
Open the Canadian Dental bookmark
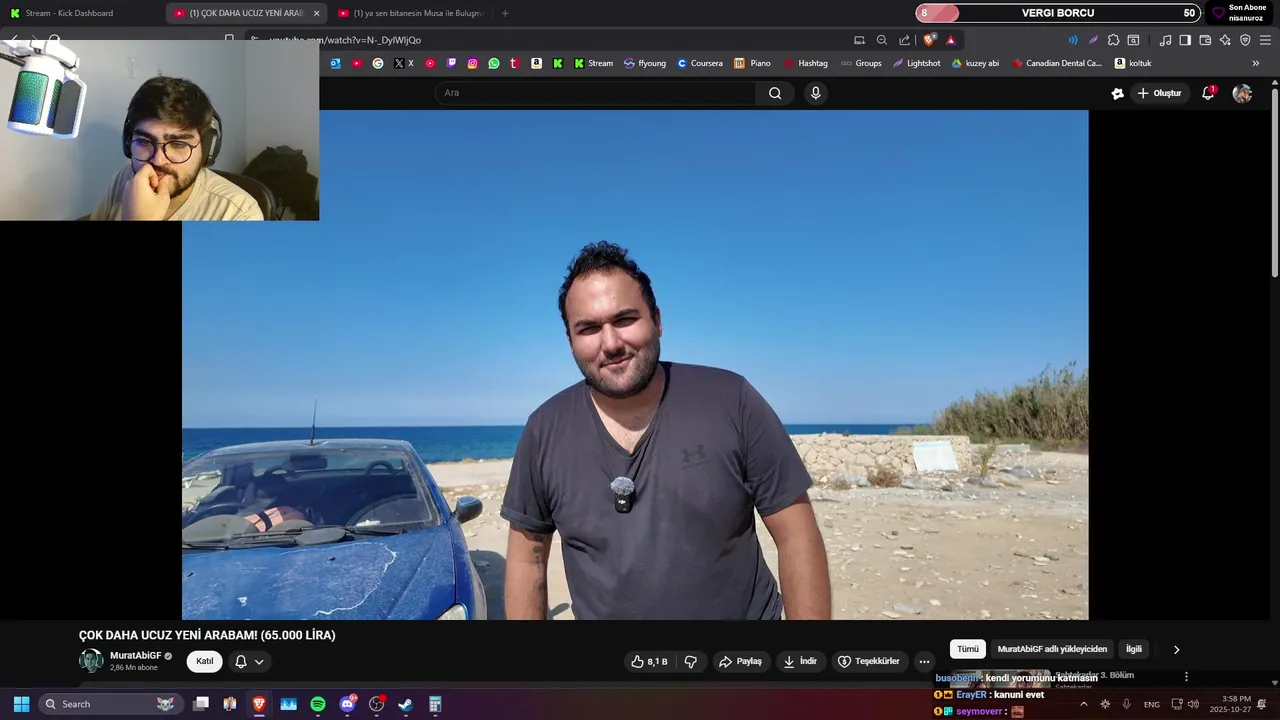(1058, 63)
